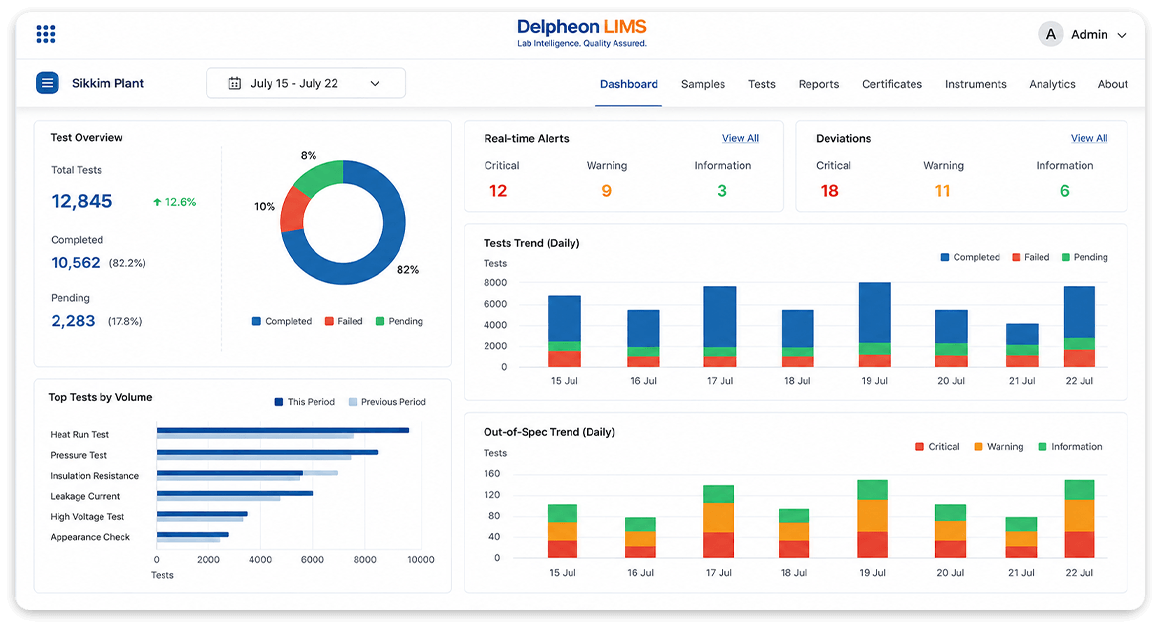This screenshot has height=628, width=1159.
Task: Click the 22 Jul bar in Out-of-Spec Trend
Action: point(1079,519)
